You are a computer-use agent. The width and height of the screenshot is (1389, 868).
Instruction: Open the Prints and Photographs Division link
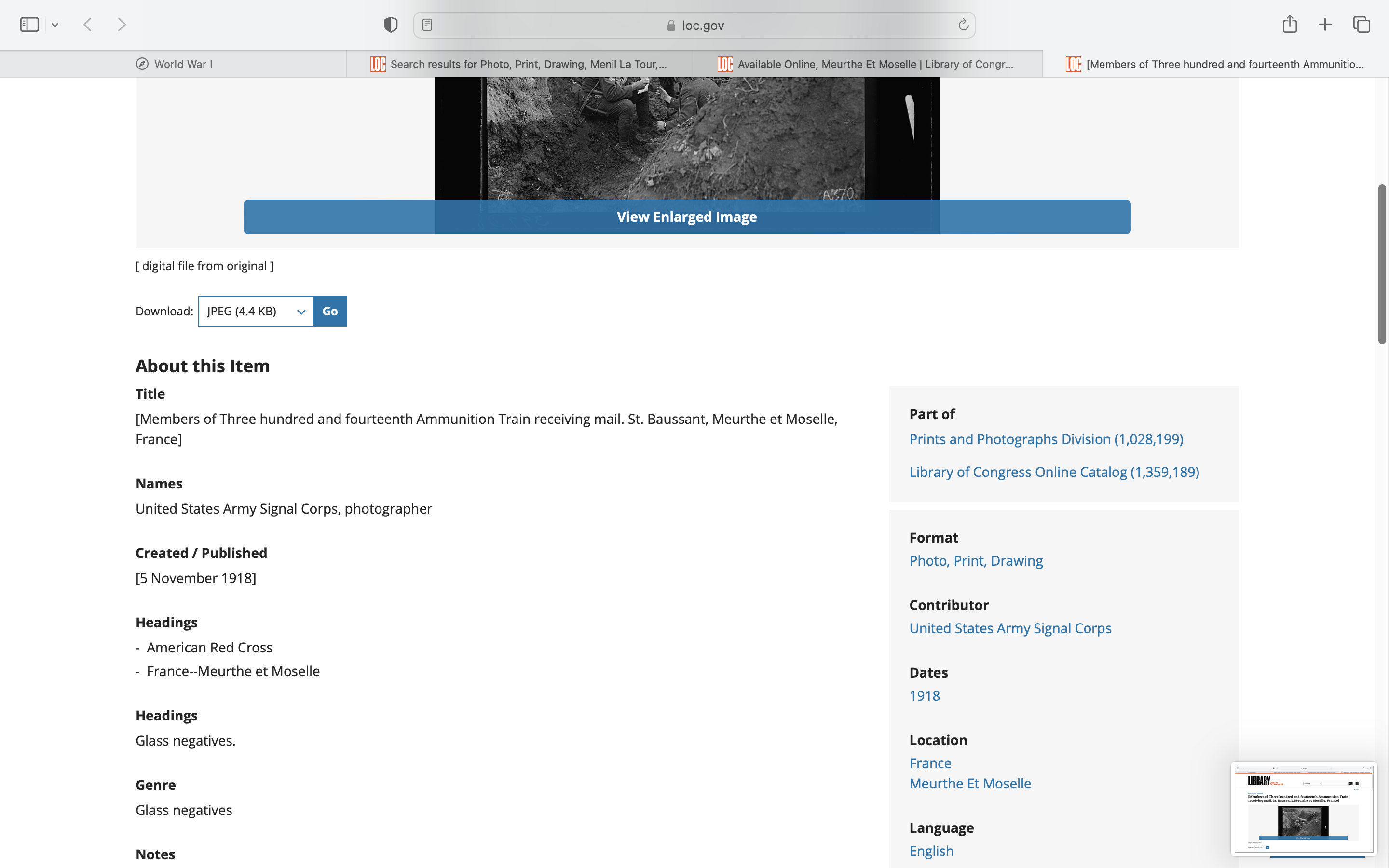(1046, 439)
